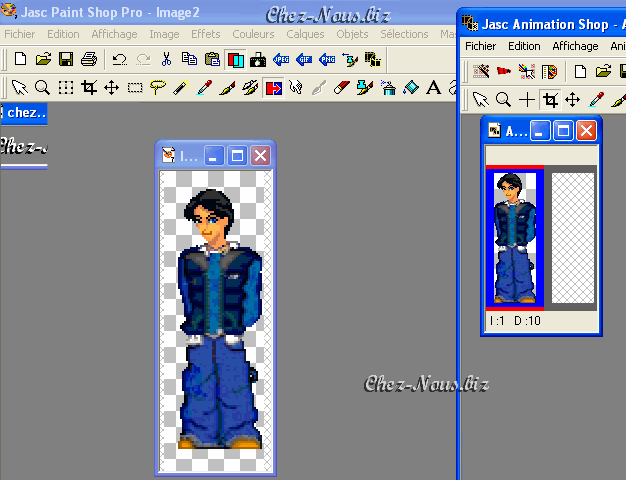Open the Effets menu

tap(206, 34)
